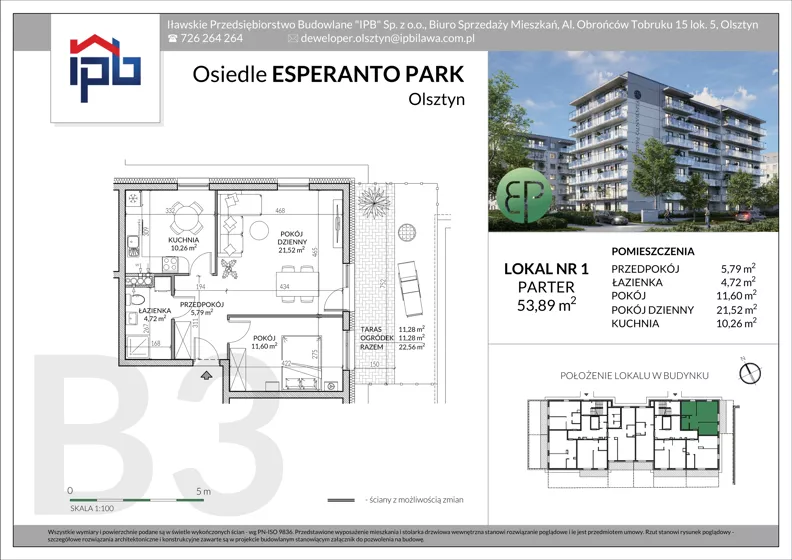The width and height of the screenshot is (792, 560).
Task: Click the entrance arrow on the floor plan
Action: point(207,375)
